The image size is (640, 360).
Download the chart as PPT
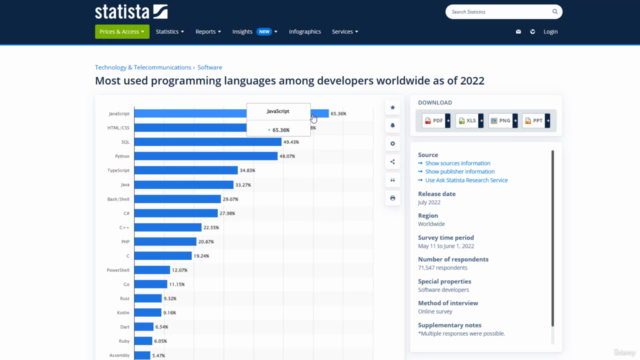coord(534,121)
